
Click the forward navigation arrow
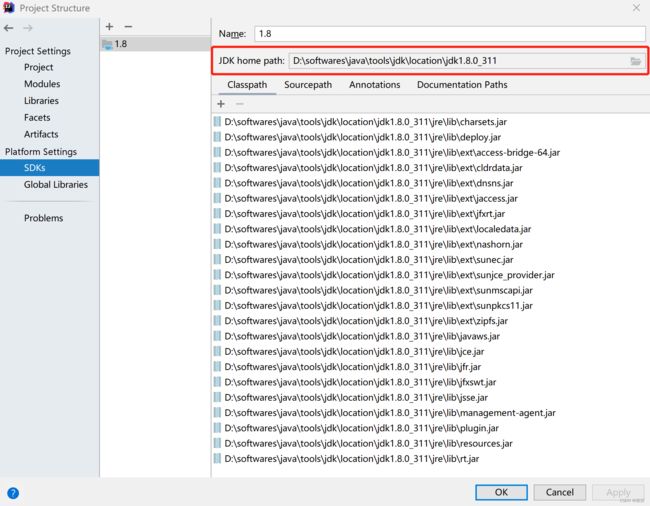[28, 28]
